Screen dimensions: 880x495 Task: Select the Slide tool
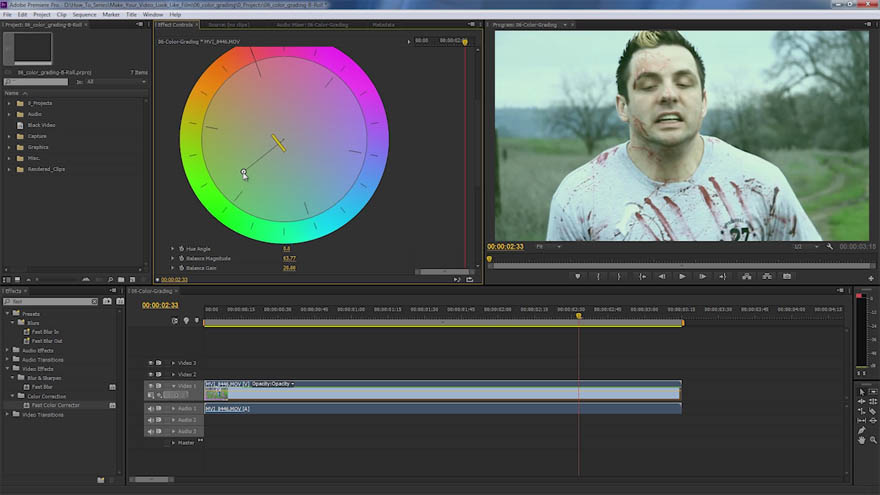[x=873, y=420]
